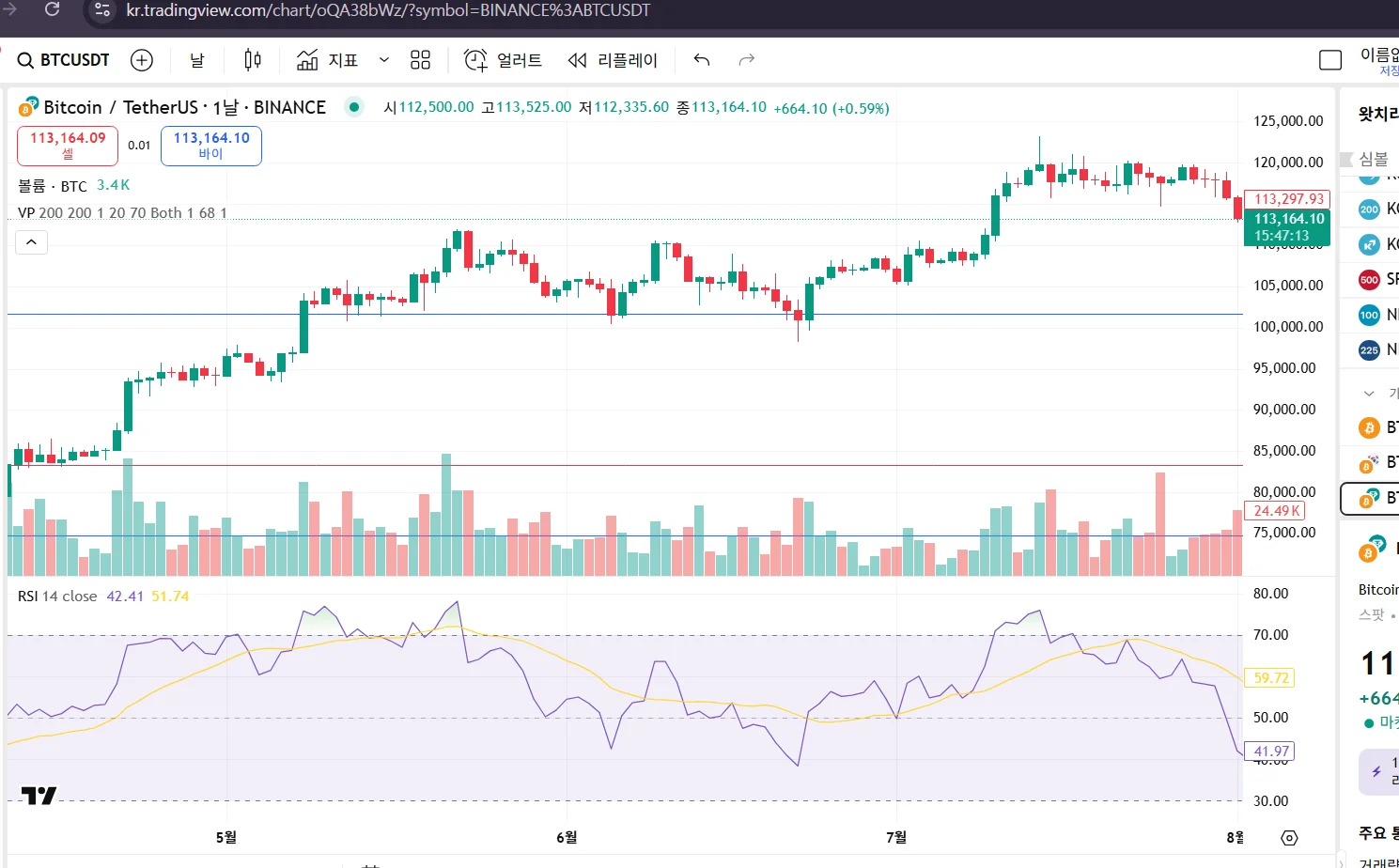This screenshot has width=1399, height=868.
Task: Collapse the indicator legend with the chevron
Action: 31,242
